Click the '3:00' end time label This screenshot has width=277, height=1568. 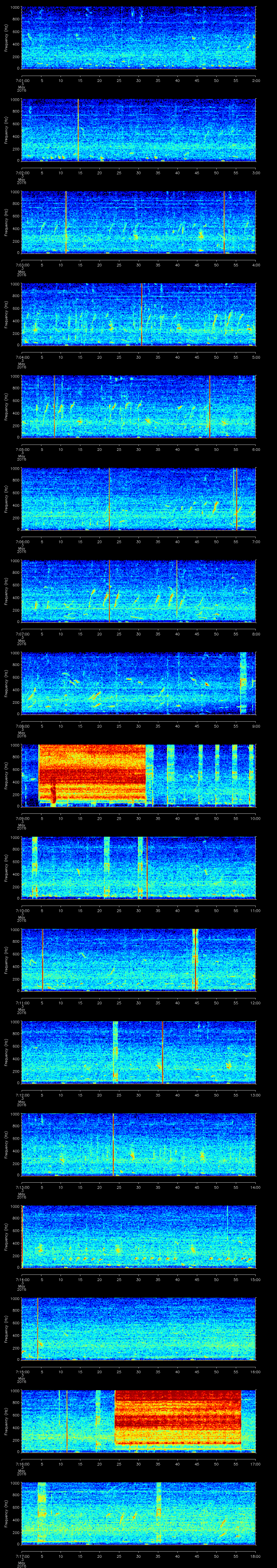click(256, 173)
